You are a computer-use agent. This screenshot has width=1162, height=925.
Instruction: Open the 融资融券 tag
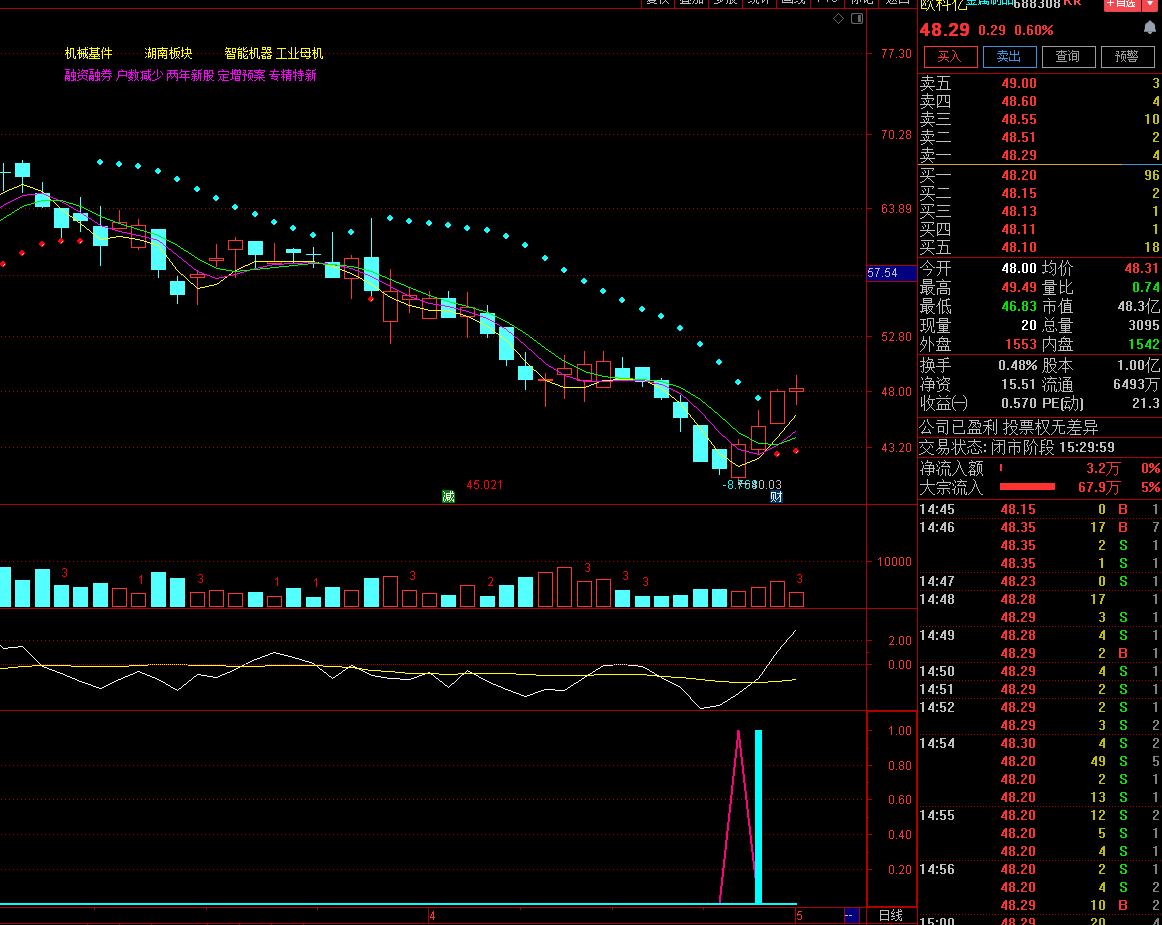tap(88, 76)
